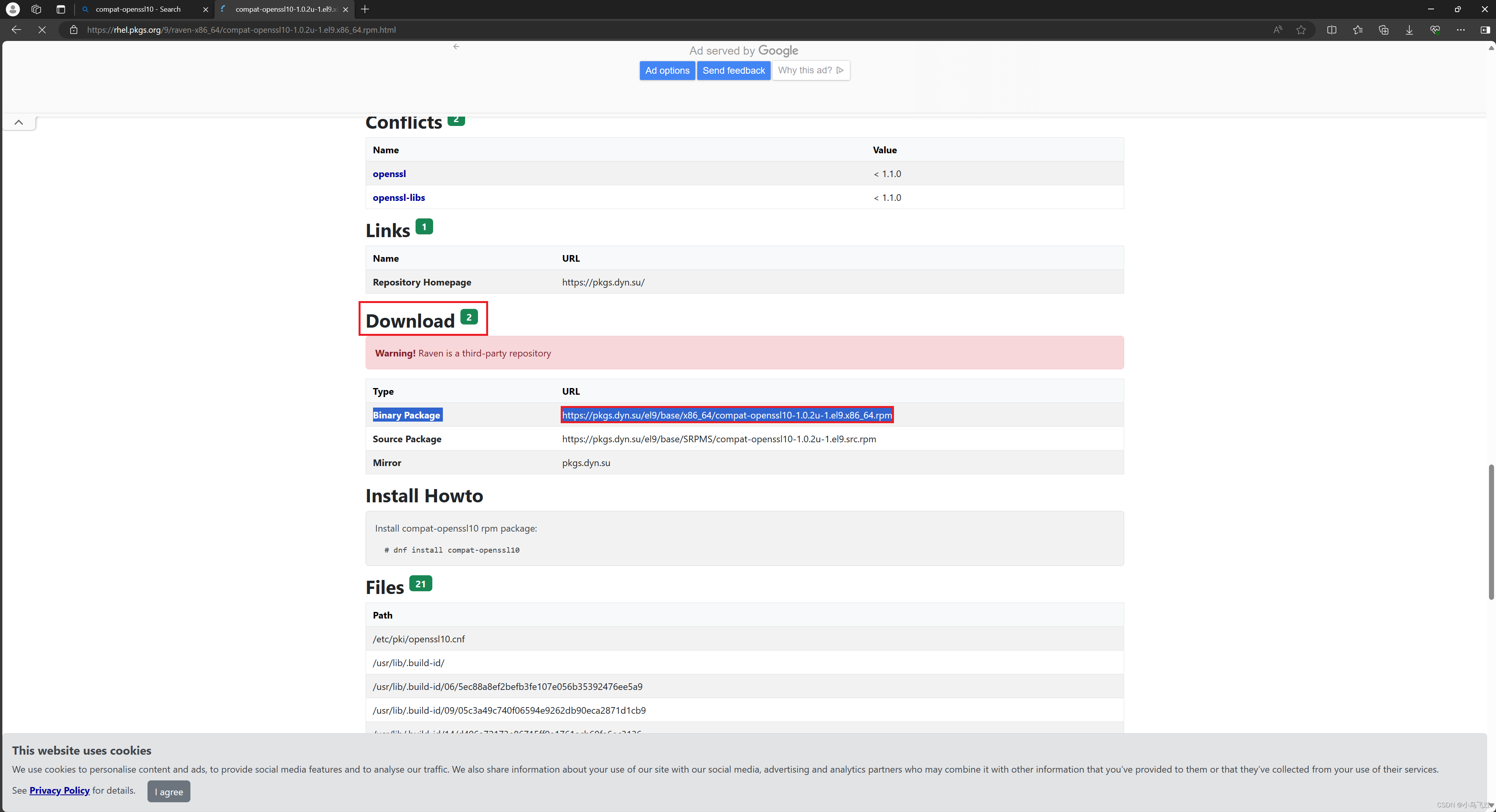The width and height of the screenshot is (1496, 812).
Task: Focus the address bar URL
Action: click(x=241, y=30)
